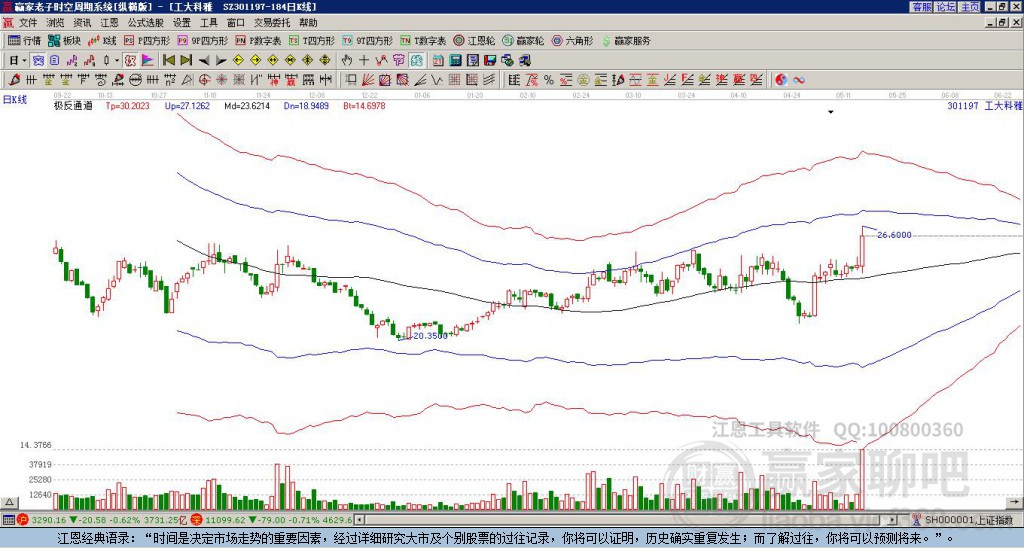Click the red grid table tool icon
1024x548 pixels.
coord(453,80)
